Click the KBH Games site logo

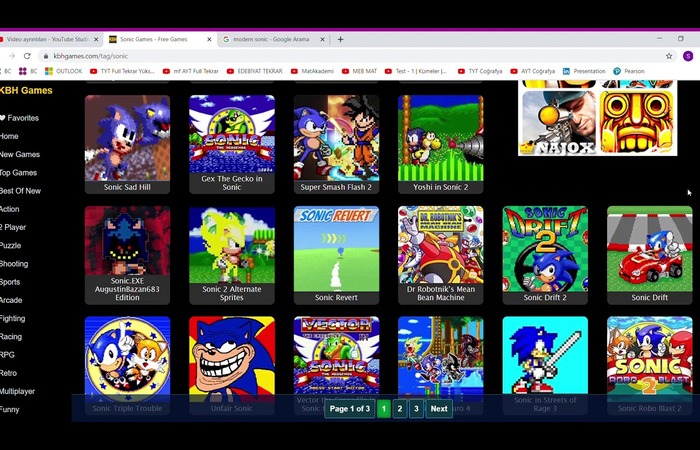point(26,90)
